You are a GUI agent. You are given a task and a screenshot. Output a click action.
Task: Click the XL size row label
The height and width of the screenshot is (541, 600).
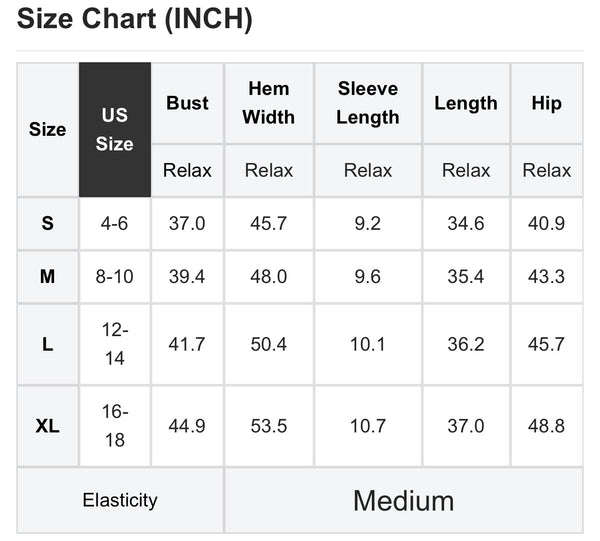click(x=48, y=426)
